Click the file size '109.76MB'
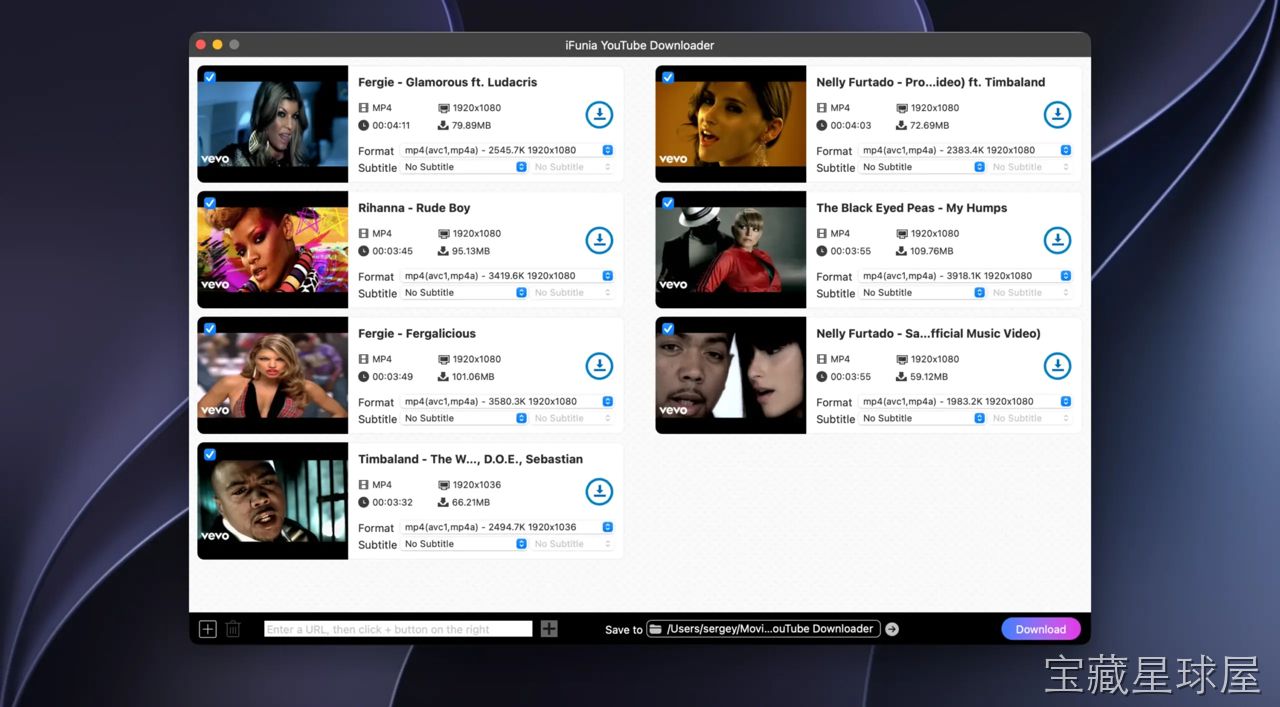This screenshot has height=707, width=1280. point(932,251)
